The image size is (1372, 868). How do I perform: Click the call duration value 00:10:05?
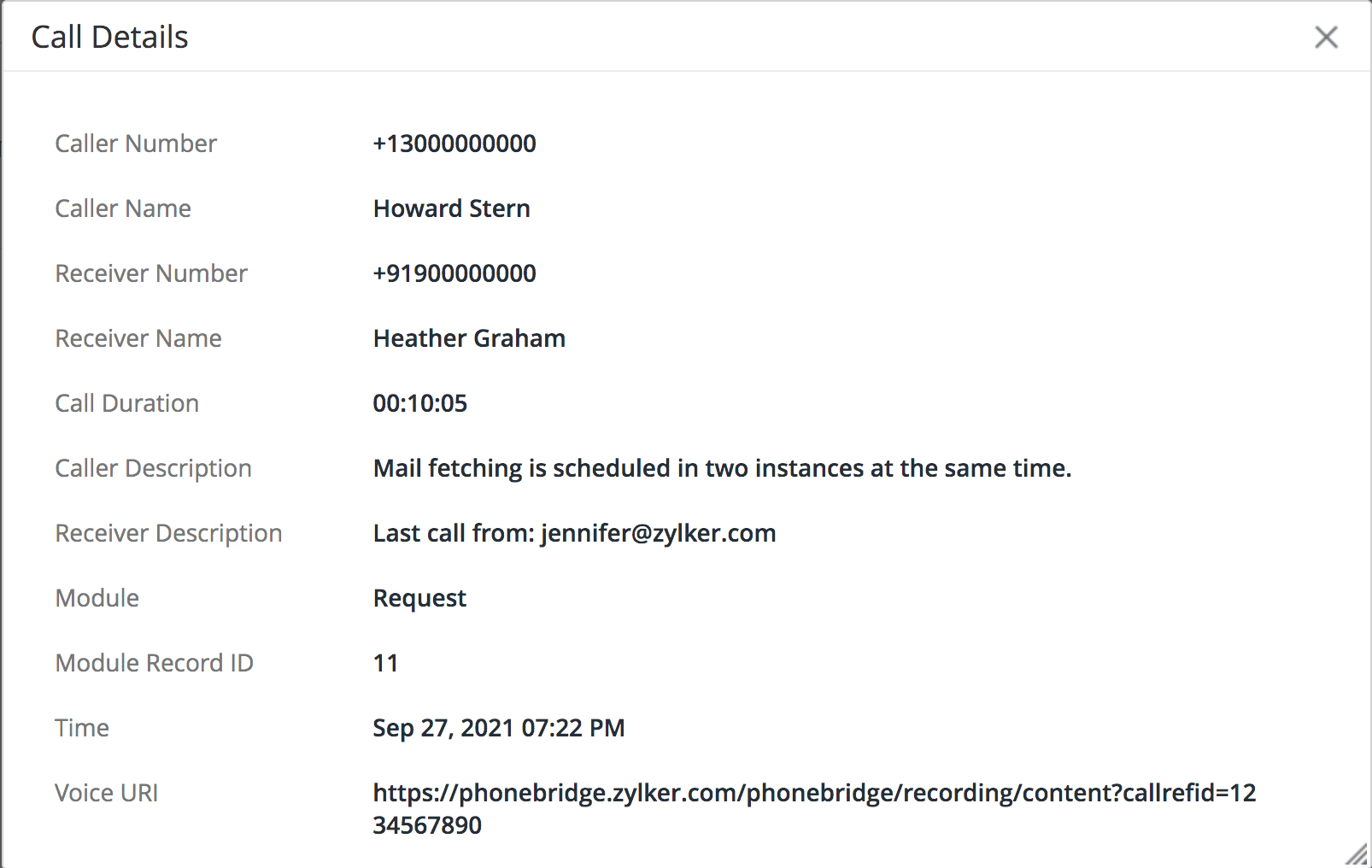click(419, 403)
